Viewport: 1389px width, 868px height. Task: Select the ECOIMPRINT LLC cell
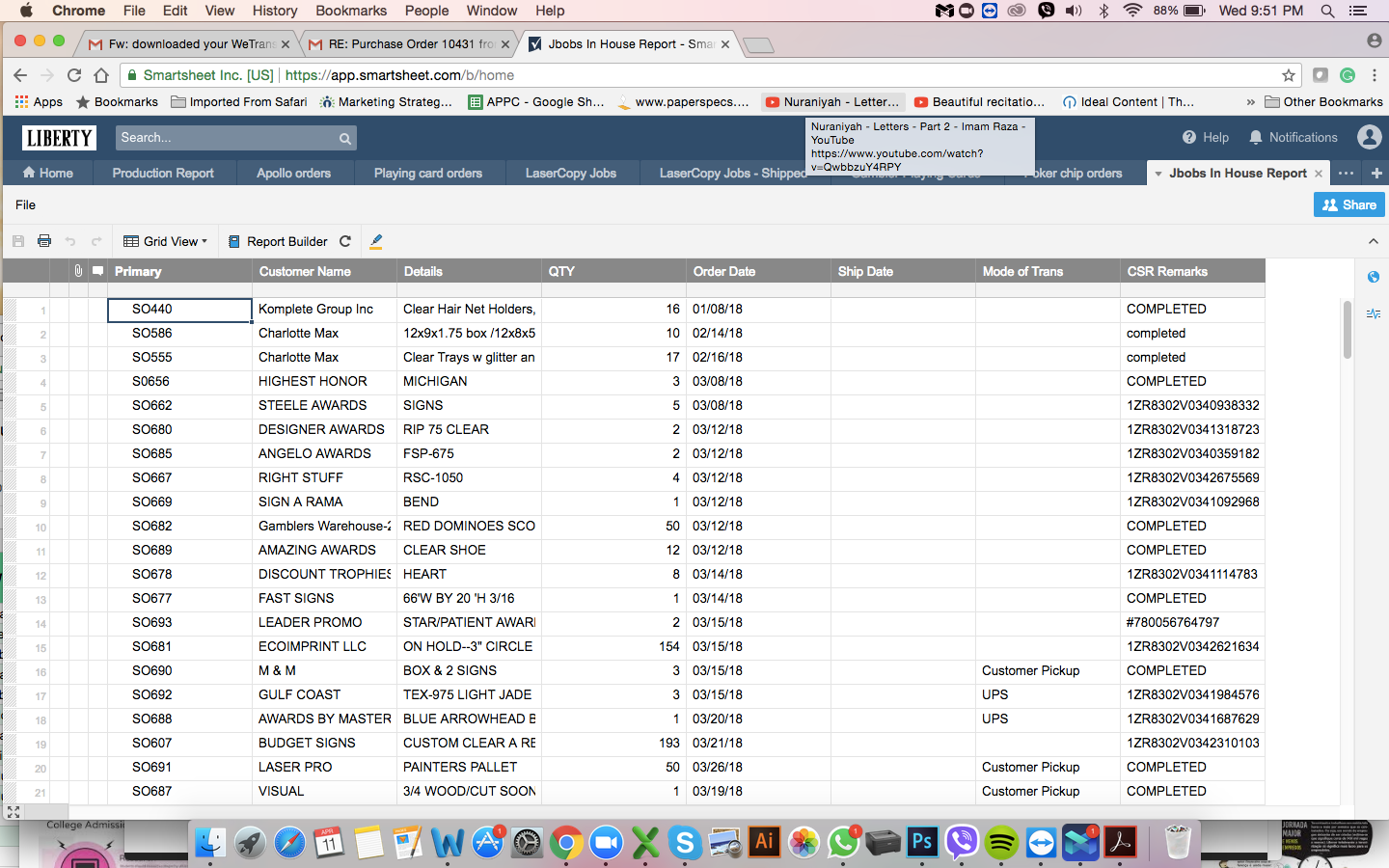click(x=324, y=647)
